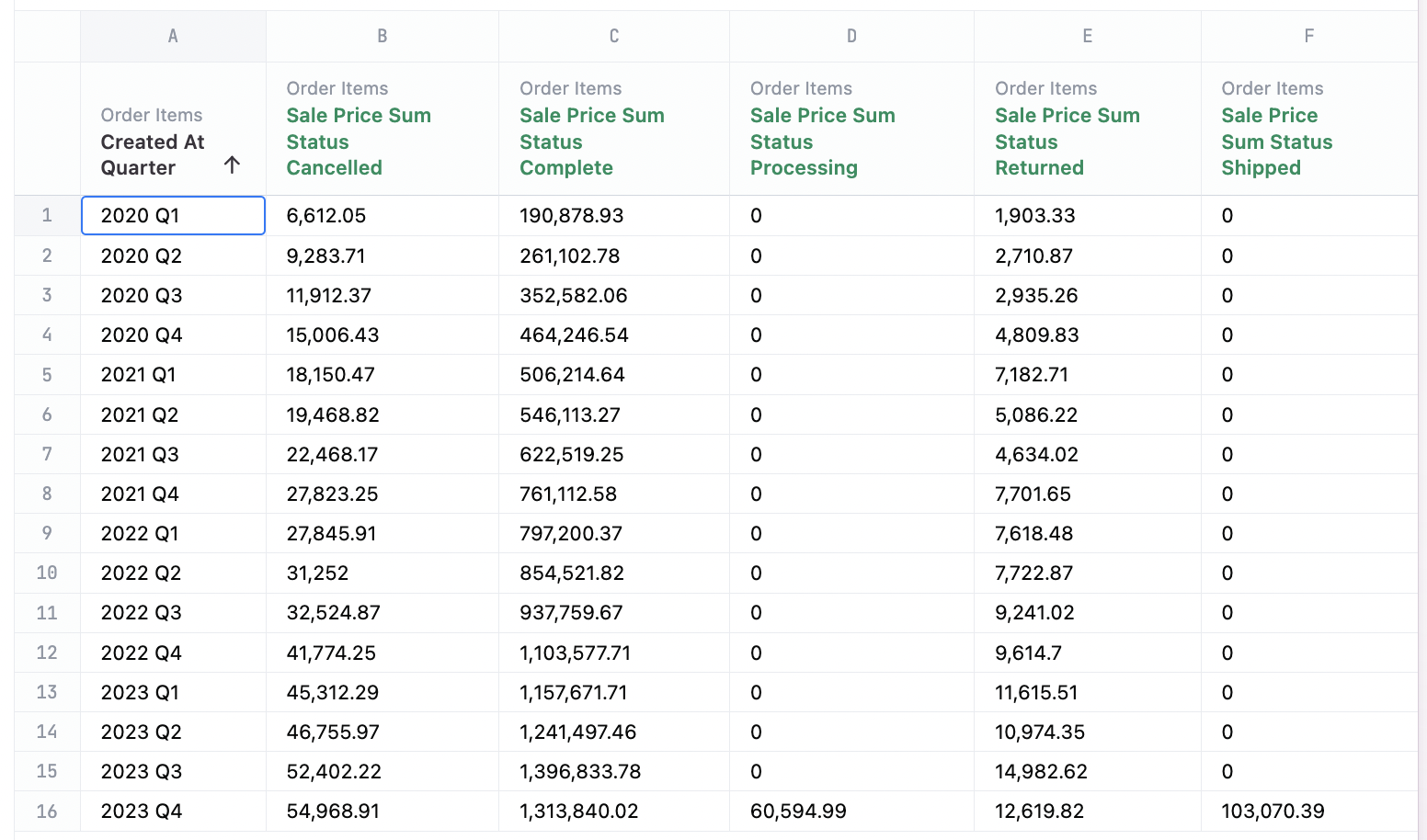Select column C header letter

pos(614,37)
